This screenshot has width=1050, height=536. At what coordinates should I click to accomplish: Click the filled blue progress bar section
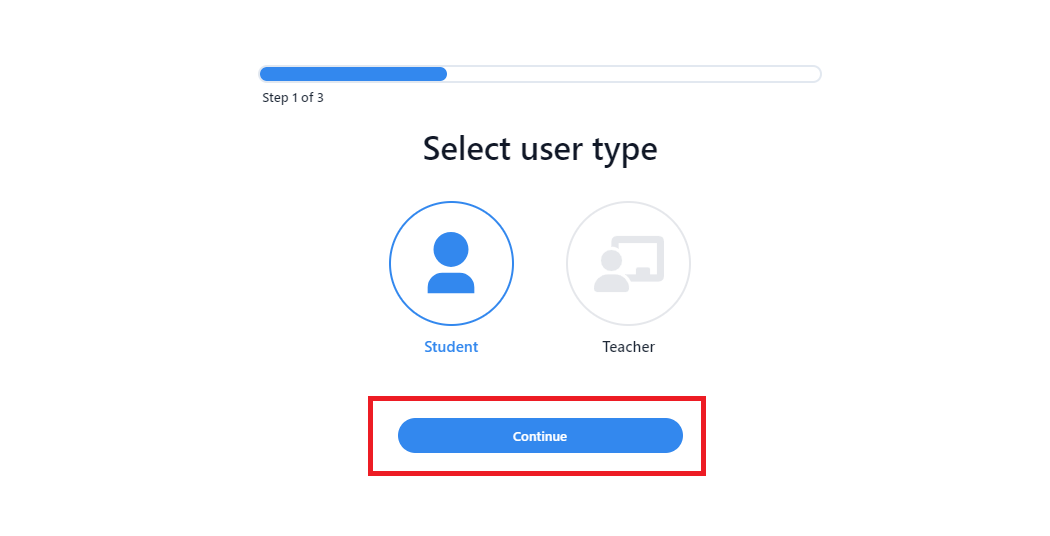(353, 74)
